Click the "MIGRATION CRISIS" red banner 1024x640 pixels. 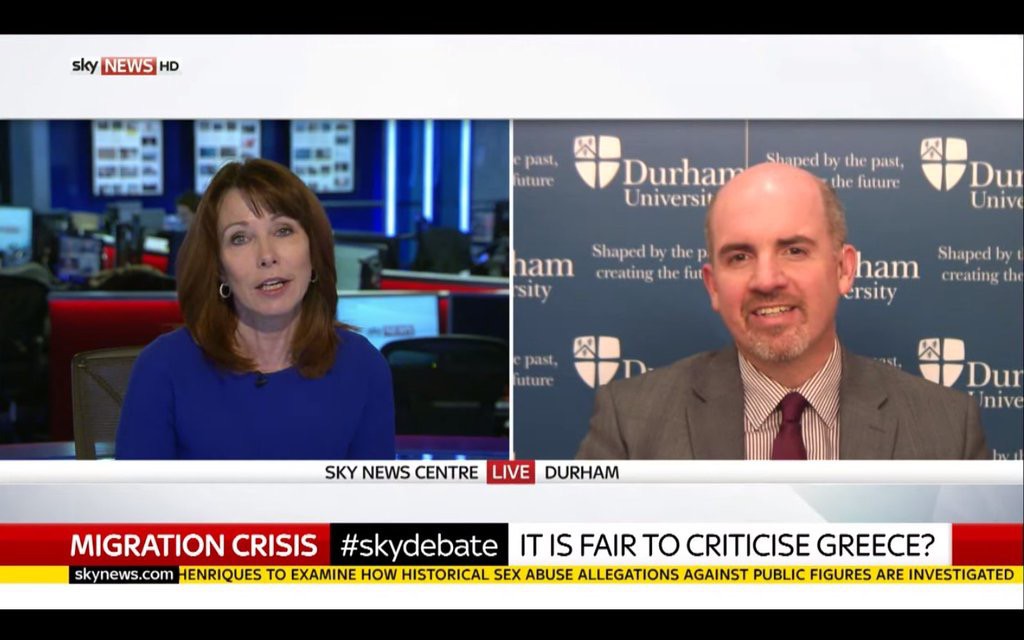[x=165, y=545]
